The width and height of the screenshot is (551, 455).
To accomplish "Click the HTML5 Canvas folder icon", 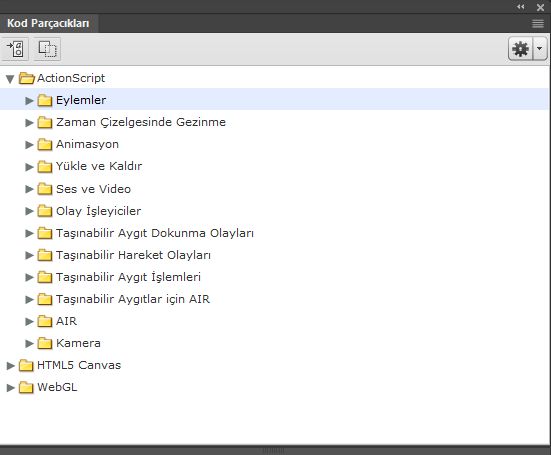I will (x=26, y=365).
